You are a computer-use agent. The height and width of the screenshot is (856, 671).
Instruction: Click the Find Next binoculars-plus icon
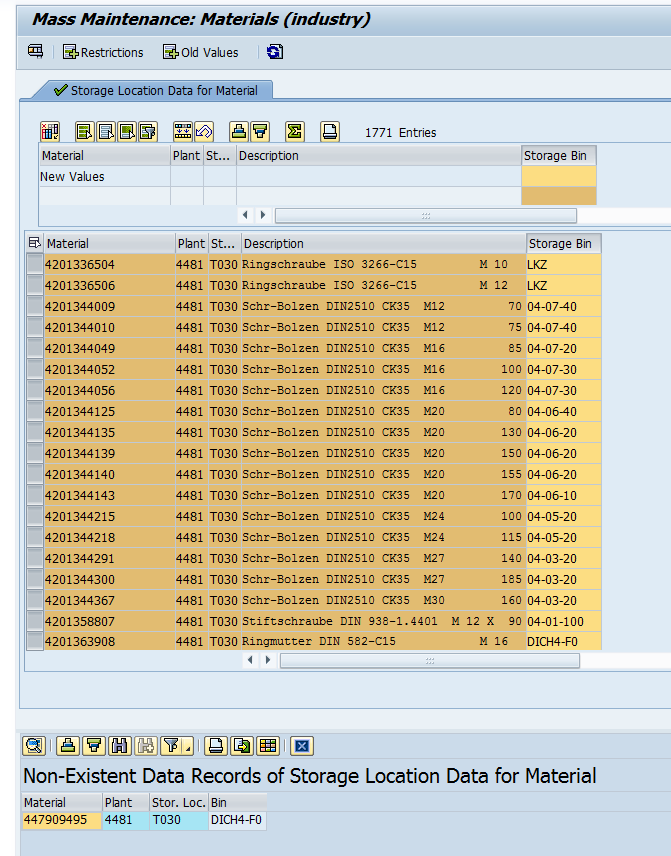(x=145, y=746)
